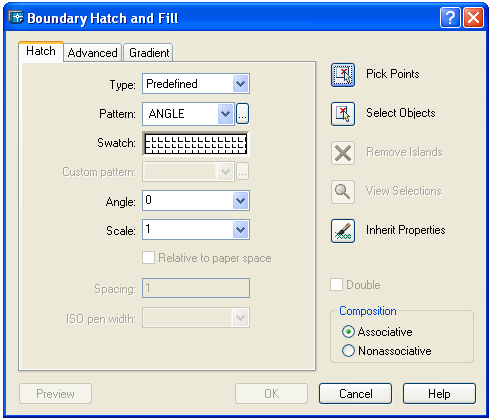Select the Associative radio button
The image size is (492, 420).
[x=348, y=332]
